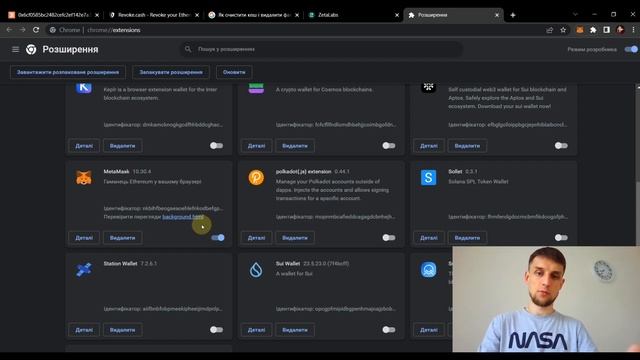Enable the Sui Wallet toggle

click(389, 330)
